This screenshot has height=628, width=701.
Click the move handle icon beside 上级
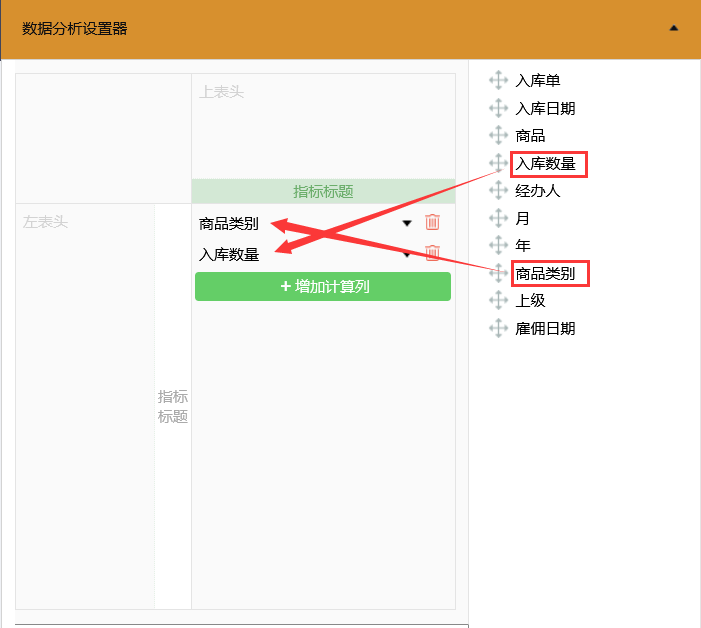tap(498, 300)
